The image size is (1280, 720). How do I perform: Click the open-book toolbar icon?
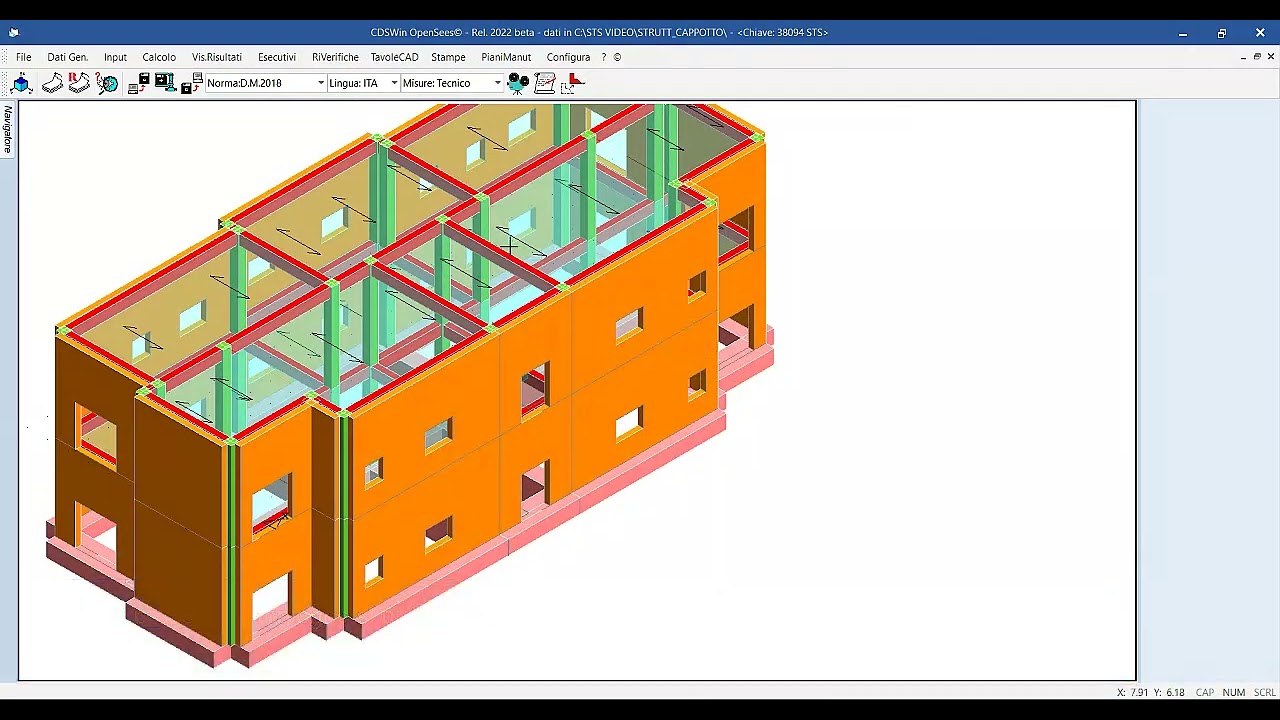[52, 83]
